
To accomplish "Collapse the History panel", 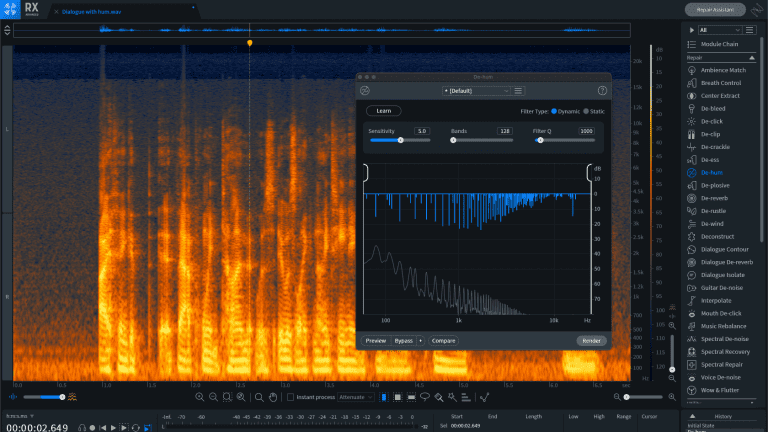I will 692,416.
